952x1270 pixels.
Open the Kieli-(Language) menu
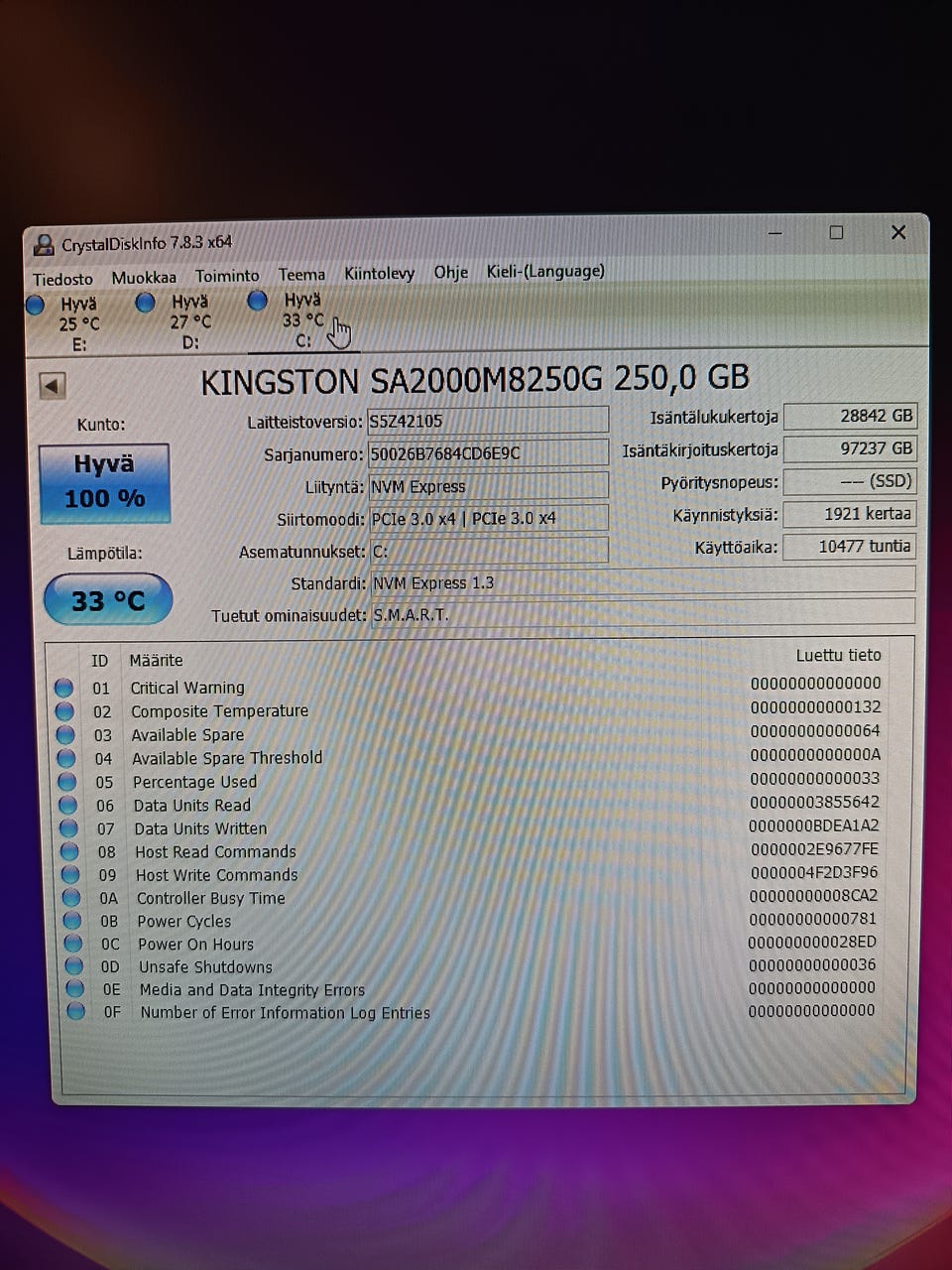pyautogui.click(x=545, y=271)
